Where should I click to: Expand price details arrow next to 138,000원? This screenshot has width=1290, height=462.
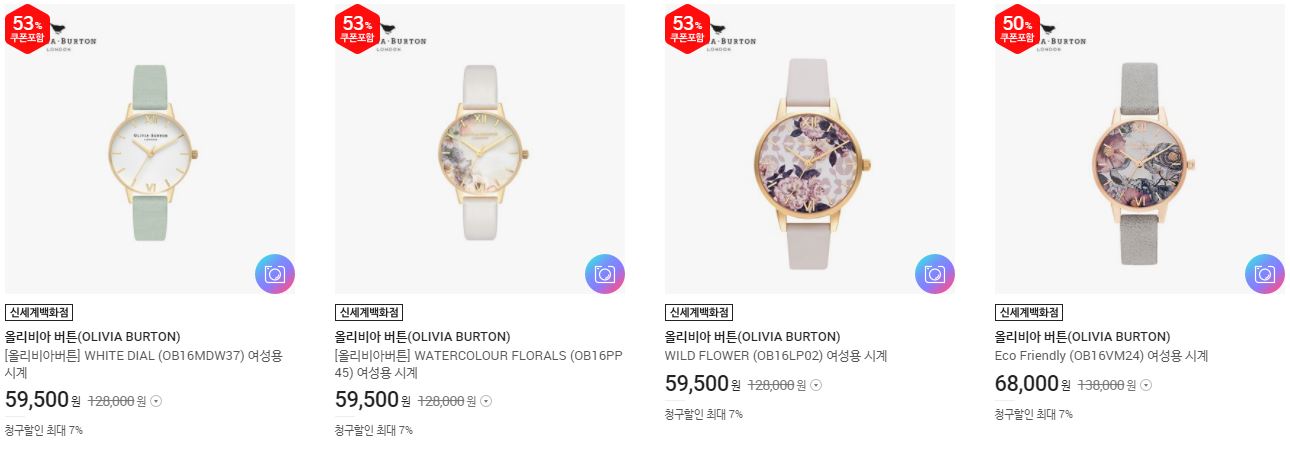(x=1146, y=385)
